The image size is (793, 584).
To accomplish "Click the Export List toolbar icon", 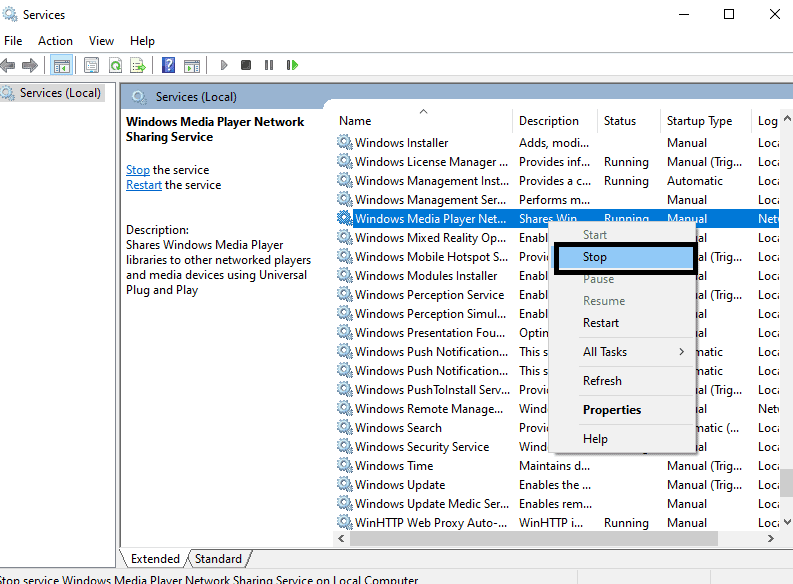I will [x=138, y=65].
